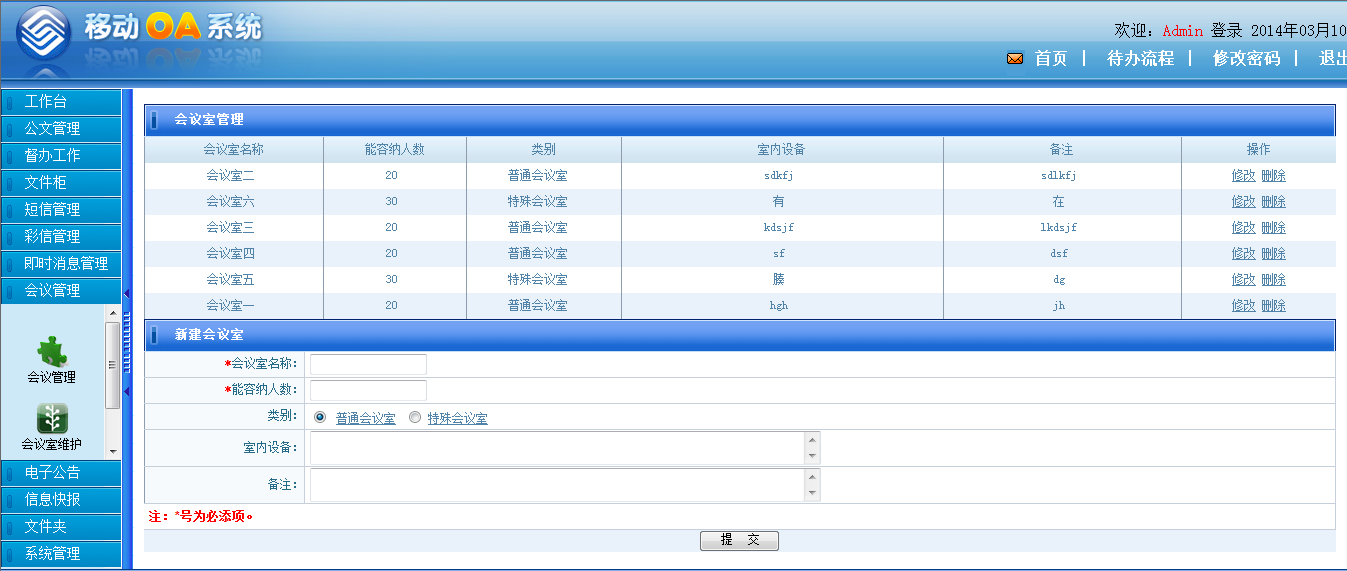Click 删除 link for 会议室六
This screenshot has height=571, width=1347.
(1273, 202)
